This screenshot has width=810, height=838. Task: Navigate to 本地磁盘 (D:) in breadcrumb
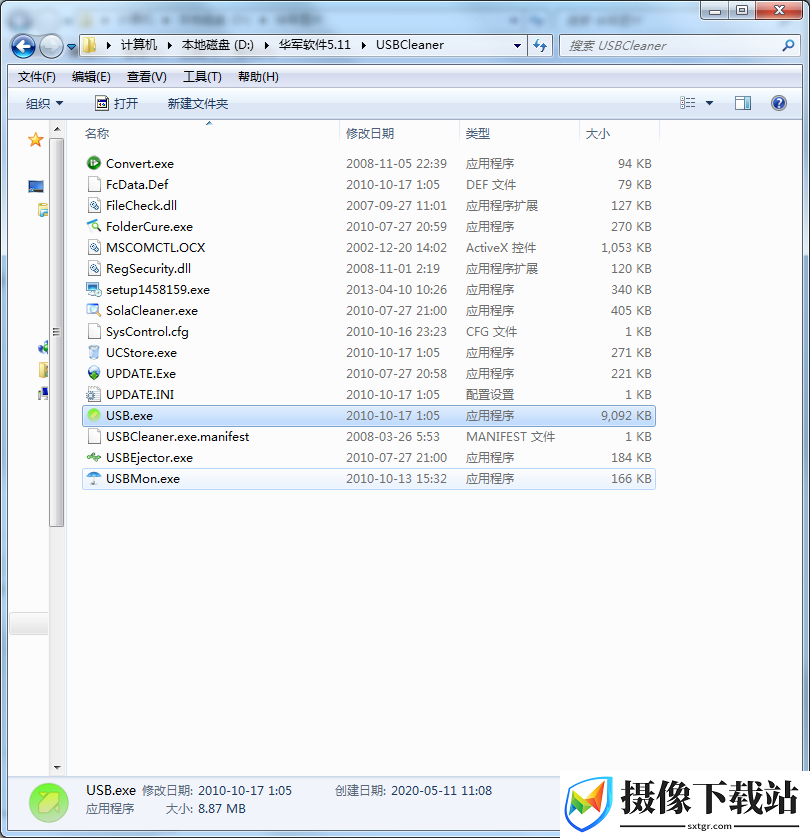pyautogui.click(x=217, y=45)
